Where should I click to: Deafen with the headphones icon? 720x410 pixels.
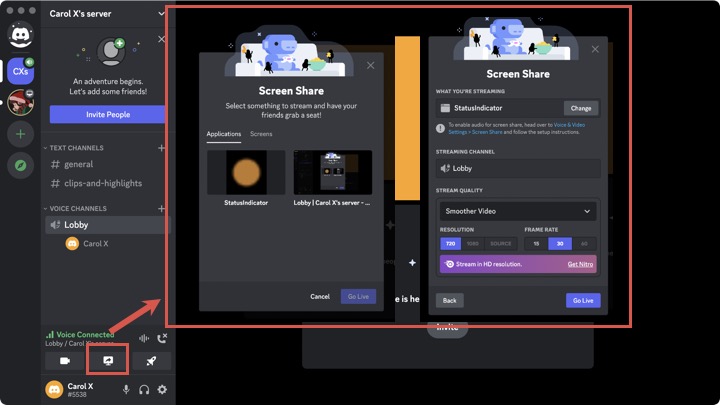[144, 390]
